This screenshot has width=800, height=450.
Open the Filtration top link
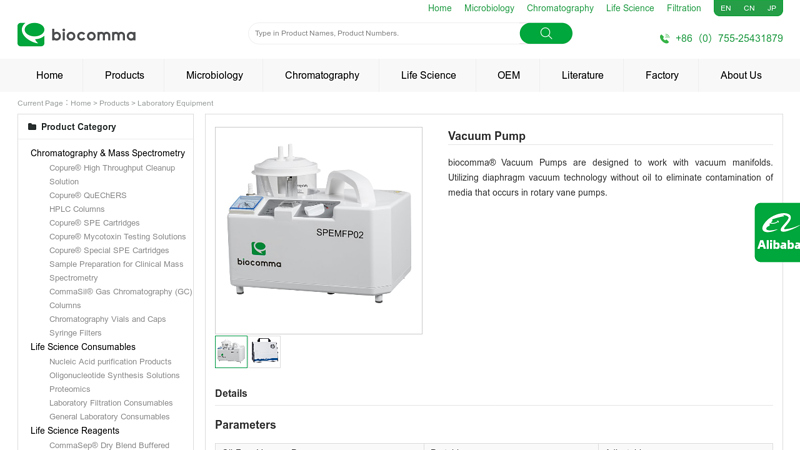pos(684,8)
